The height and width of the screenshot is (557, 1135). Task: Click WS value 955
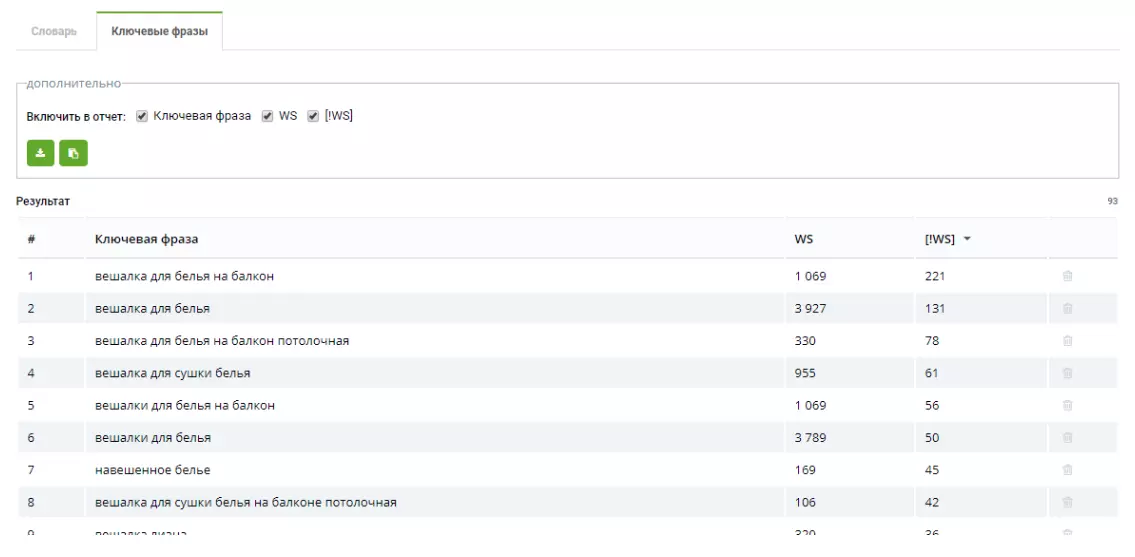point(805,373)
